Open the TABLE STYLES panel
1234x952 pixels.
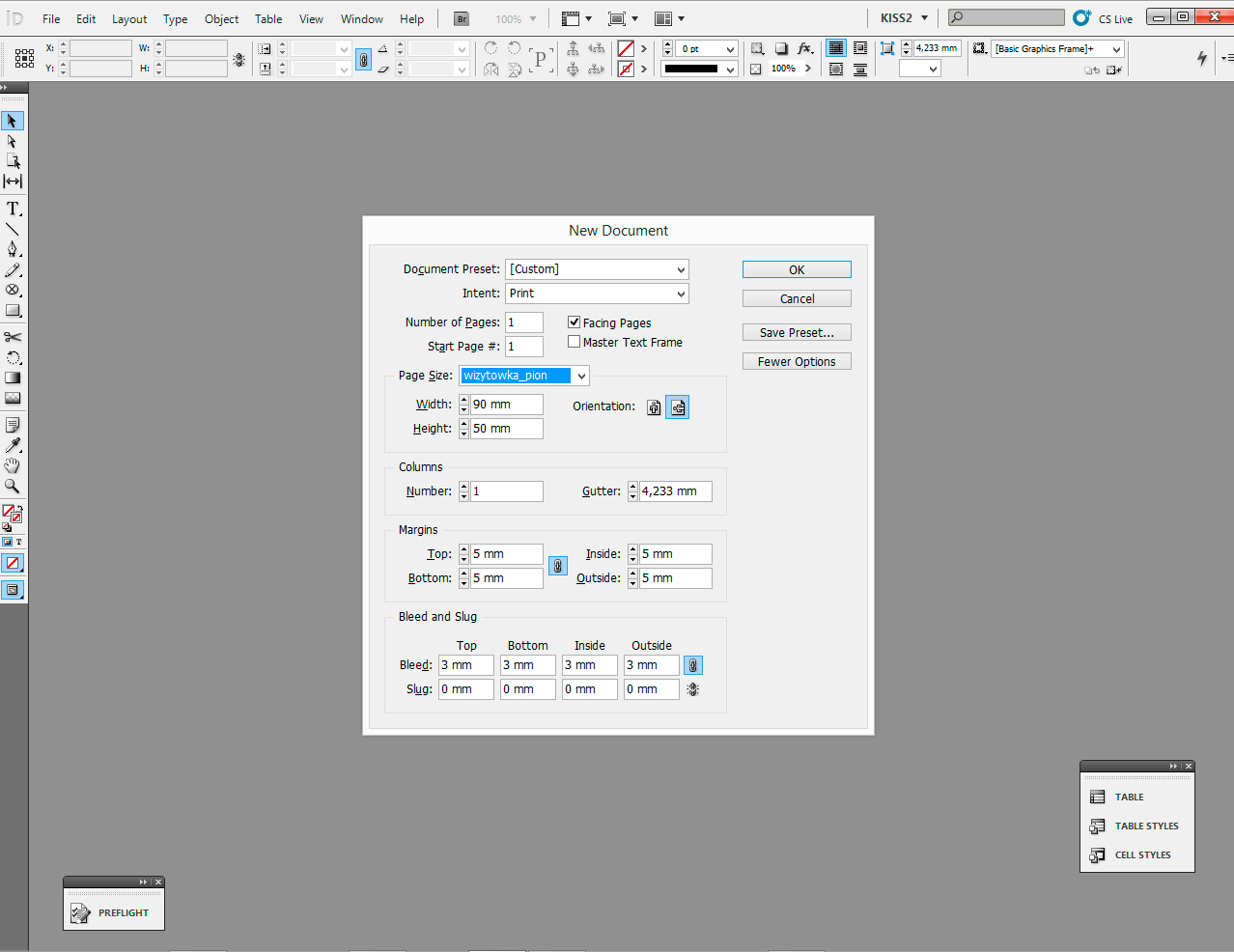tap(1136, 826)
